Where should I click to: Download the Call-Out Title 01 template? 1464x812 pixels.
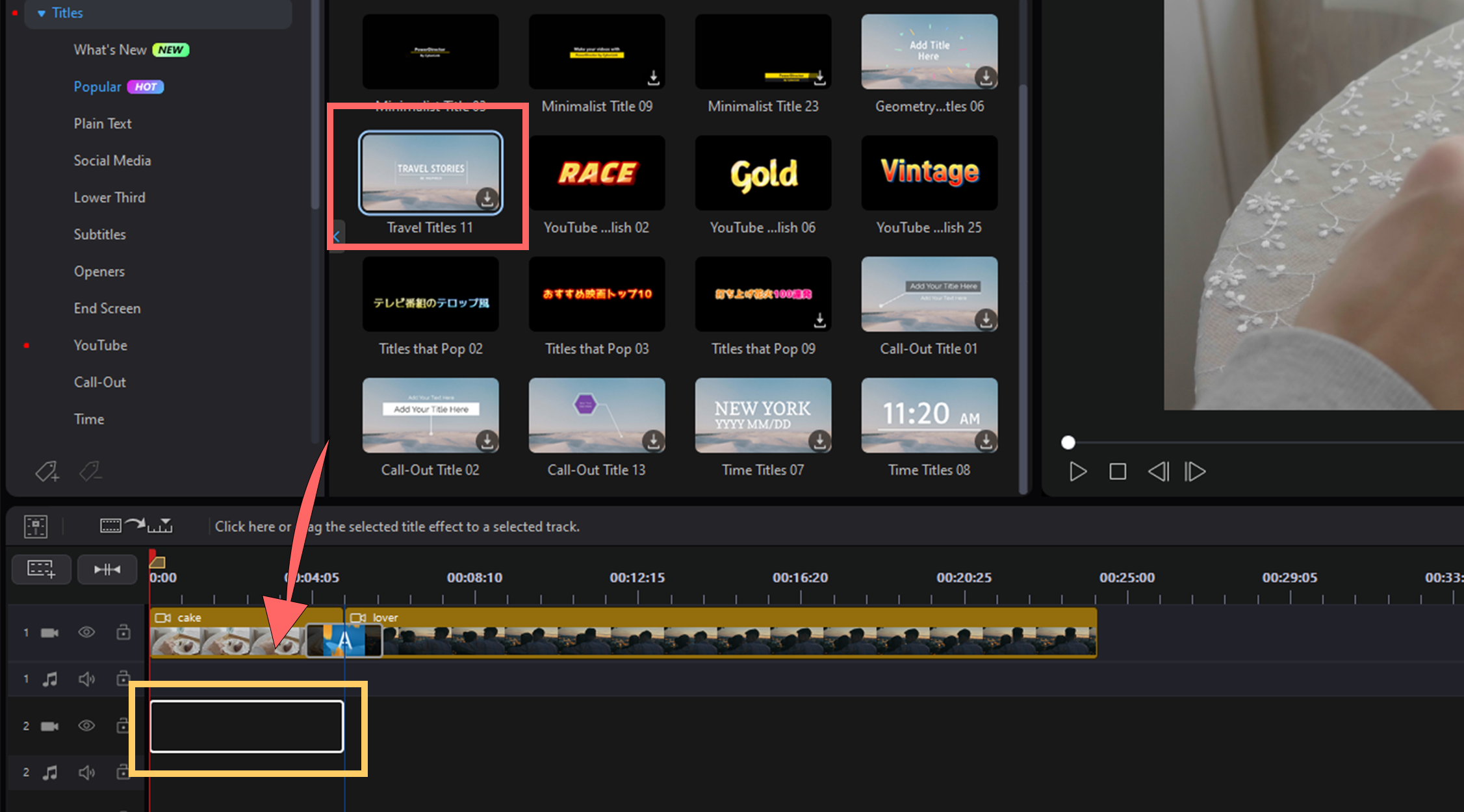(986, 320)
